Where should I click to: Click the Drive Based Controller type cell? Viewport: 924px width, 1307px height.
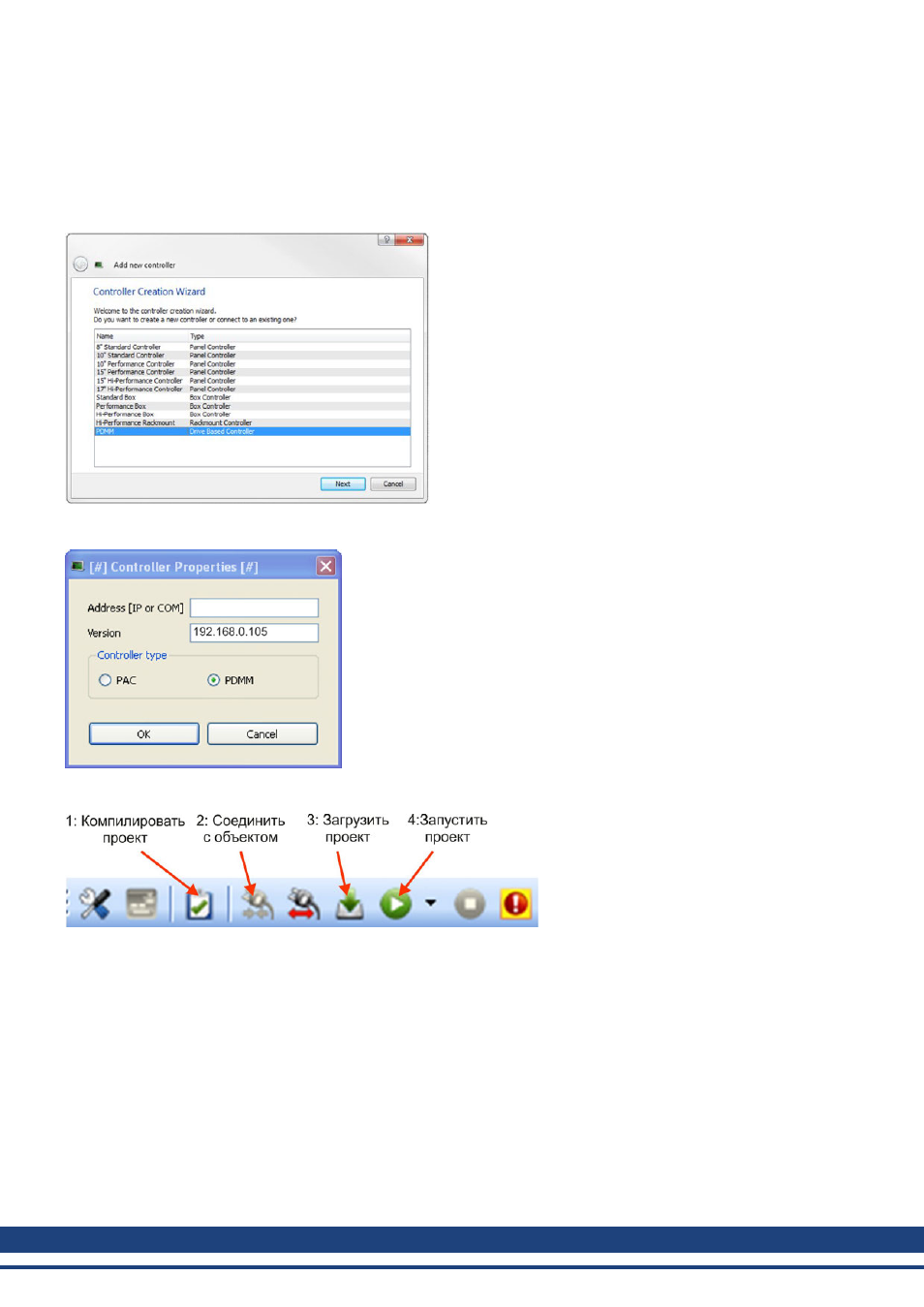222,431
